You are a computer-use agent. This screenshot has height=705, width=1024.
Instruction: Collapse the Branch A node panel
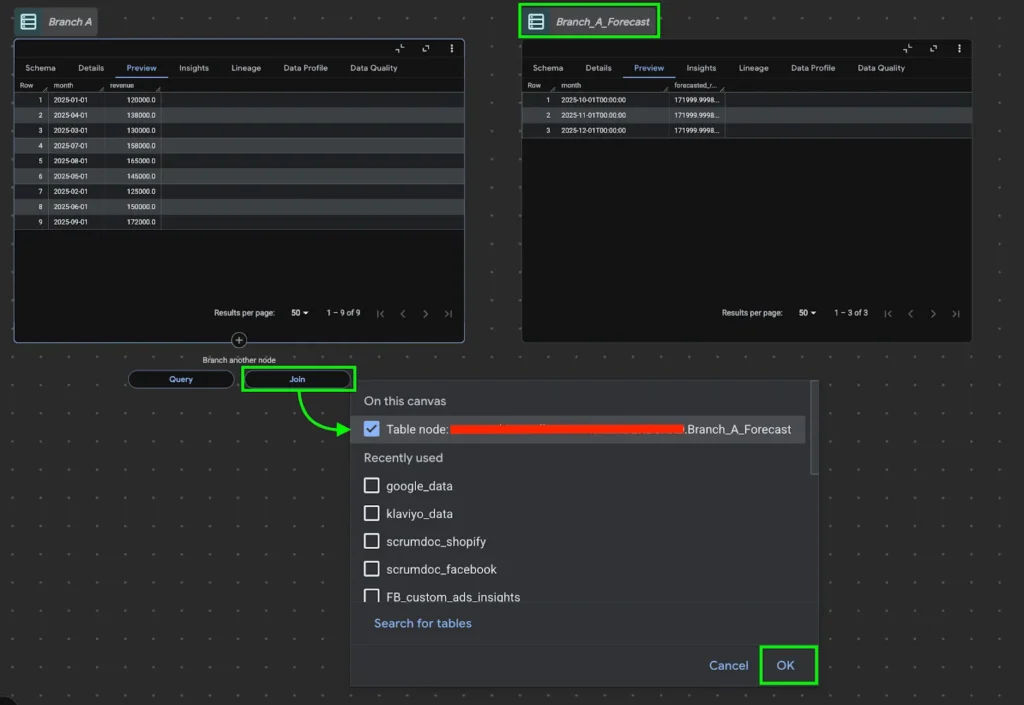coord(400,48)
